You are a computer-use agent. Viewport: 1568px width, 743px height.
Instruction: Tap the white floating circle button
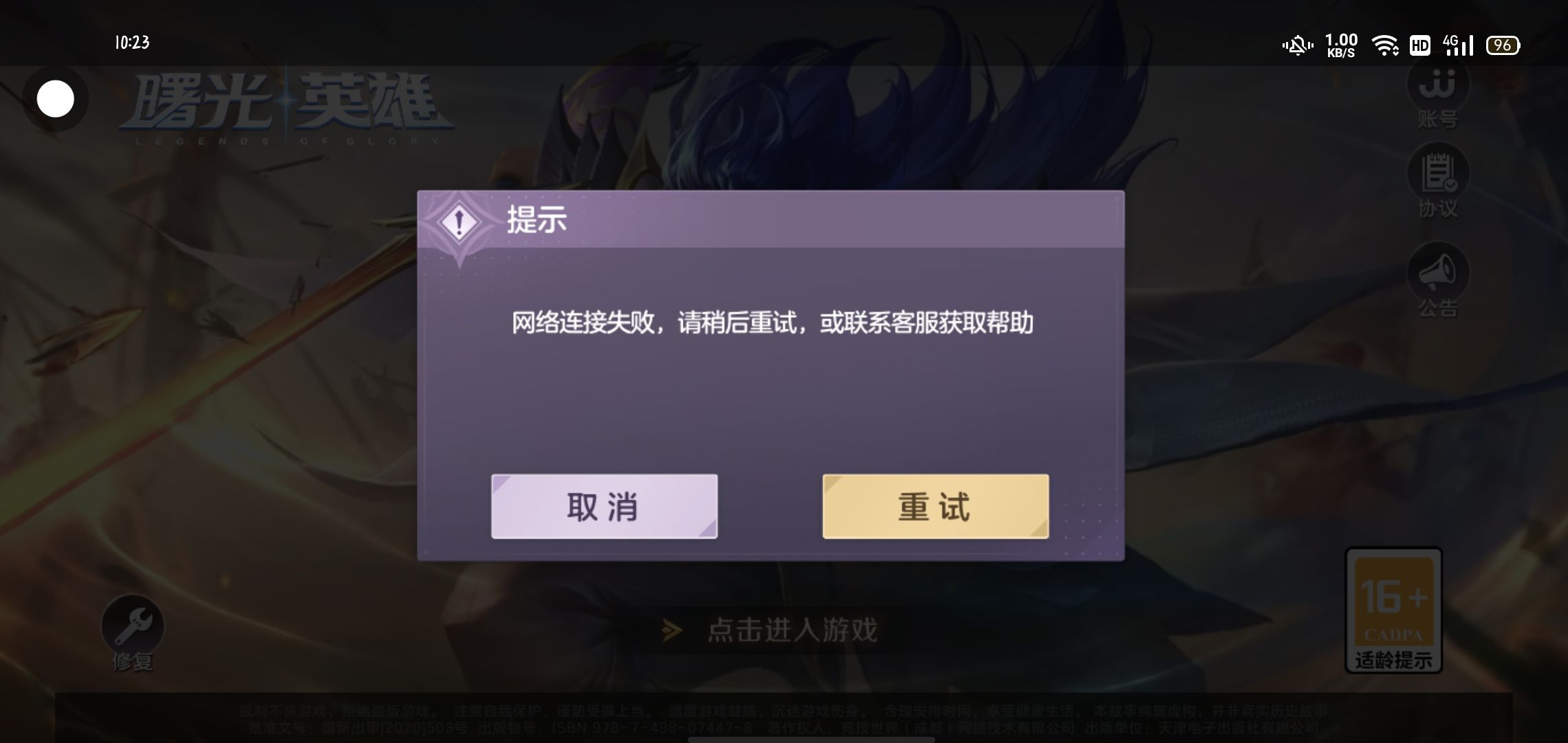56,99
